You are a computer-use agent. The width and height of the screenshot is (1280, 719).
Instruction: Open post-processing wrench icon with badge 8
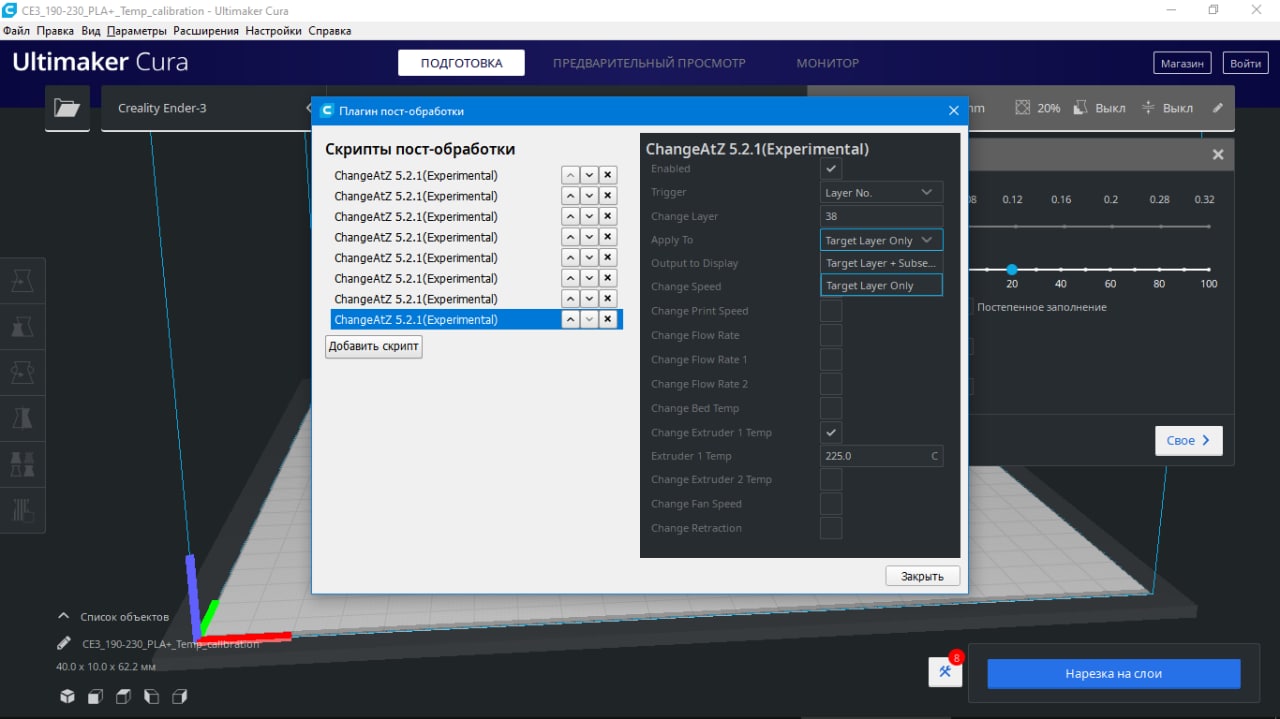coord(945,672)
